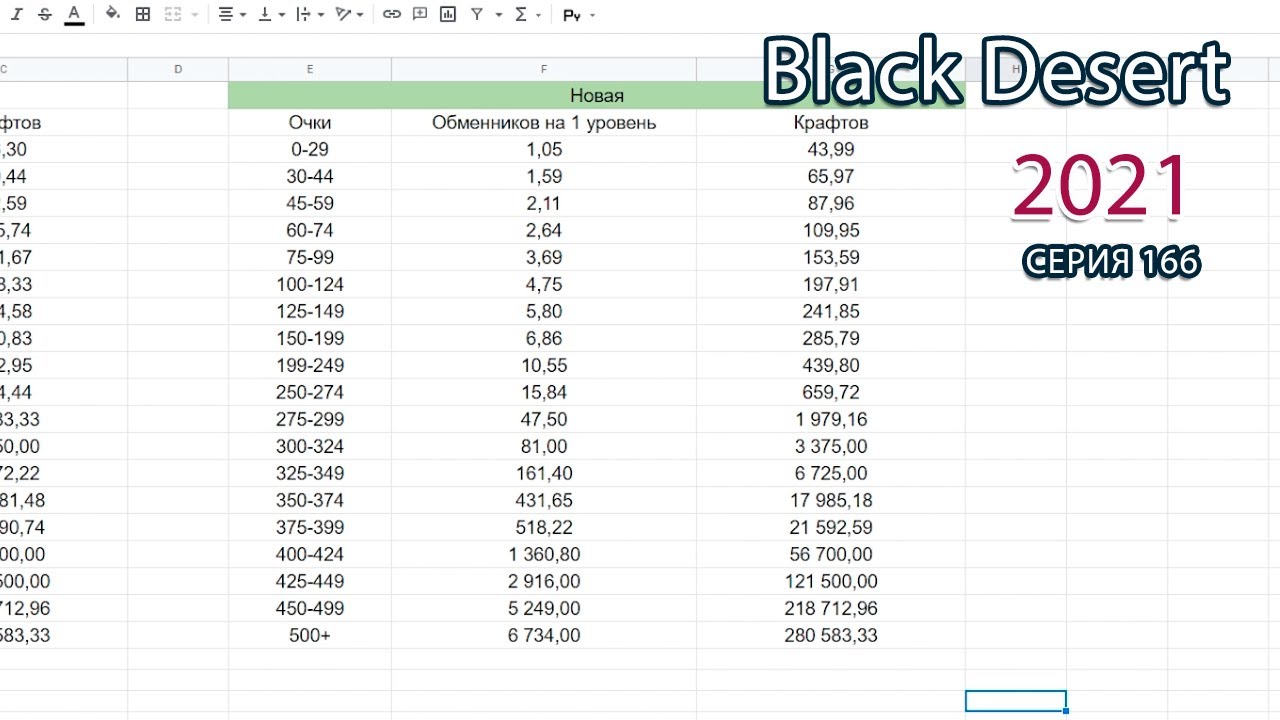Select column D header

coord(178,69)
